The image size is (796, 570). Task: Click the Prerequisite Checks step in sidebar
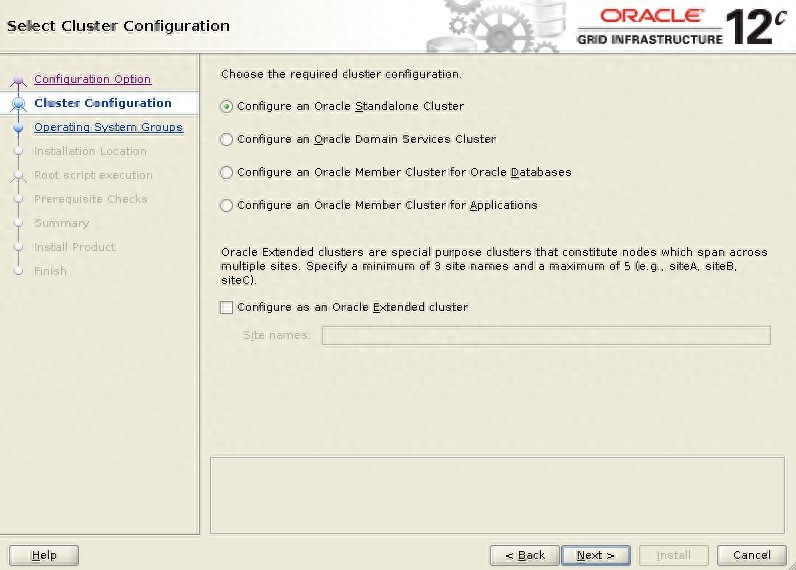pyautogui.click(x=90, y=199)
